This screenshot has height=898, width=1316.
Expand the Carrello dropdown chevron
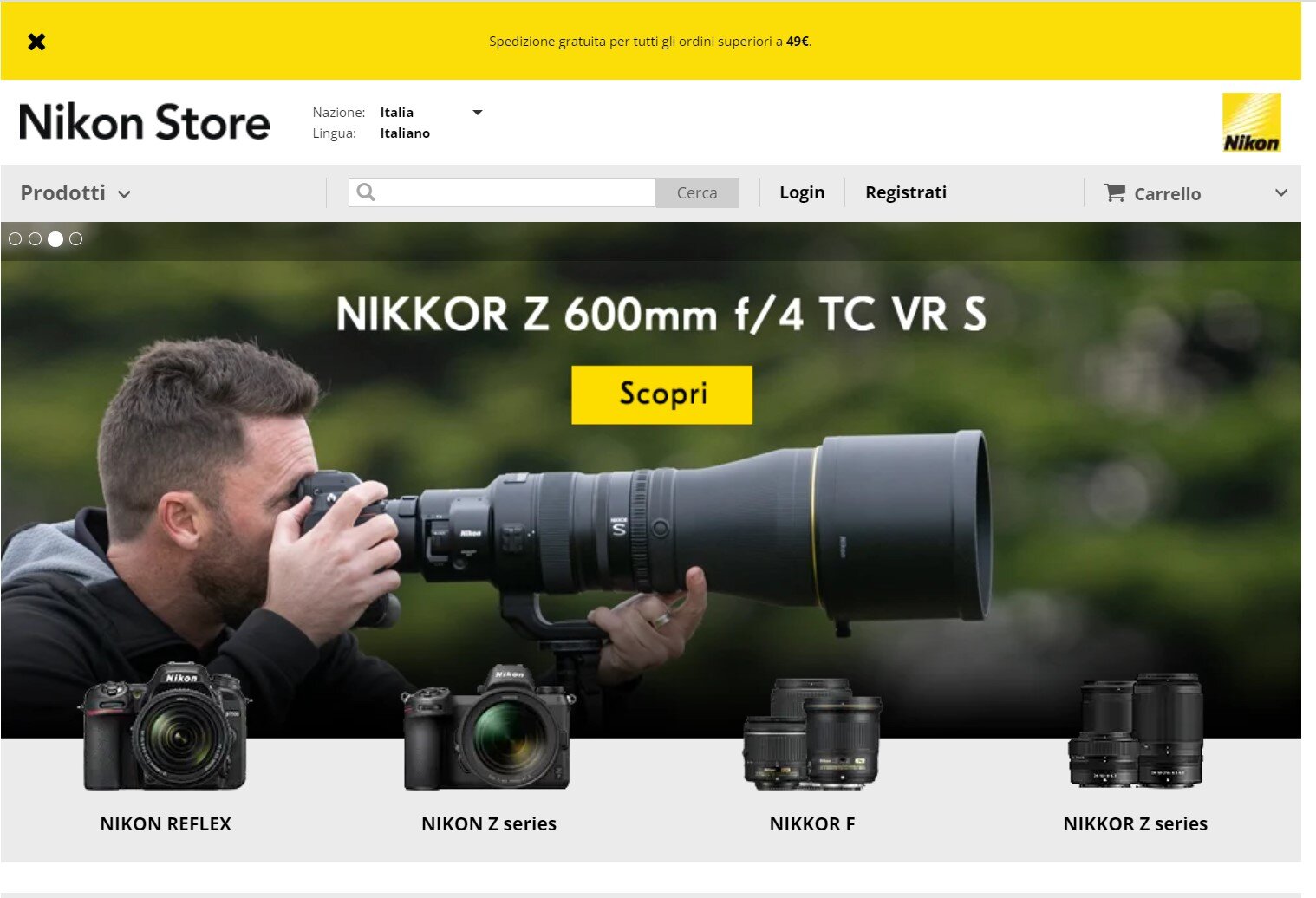click(x=1280, y=192)
